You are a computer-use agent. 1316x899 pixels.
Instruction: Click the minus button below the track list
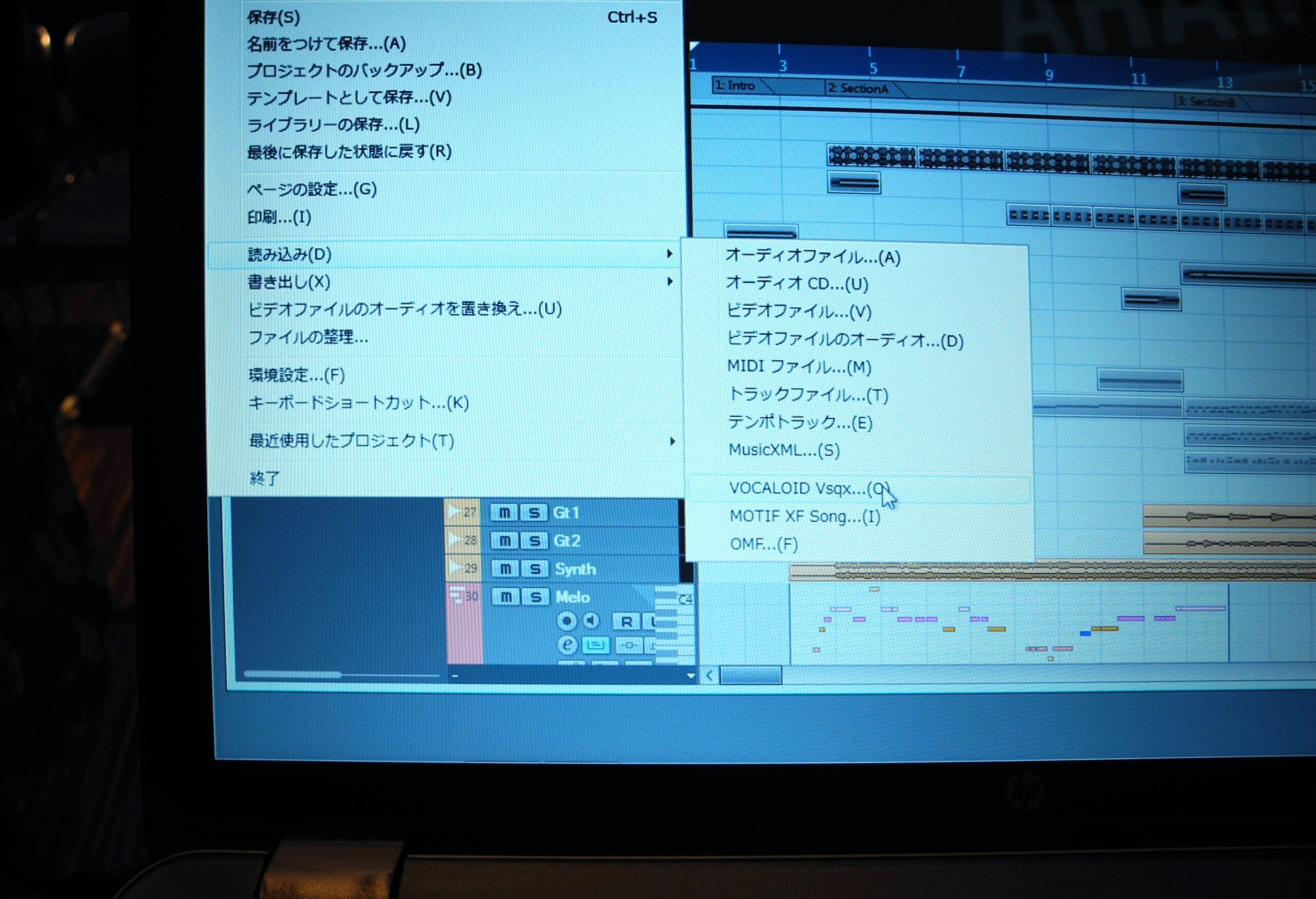(x=455, y=675)
